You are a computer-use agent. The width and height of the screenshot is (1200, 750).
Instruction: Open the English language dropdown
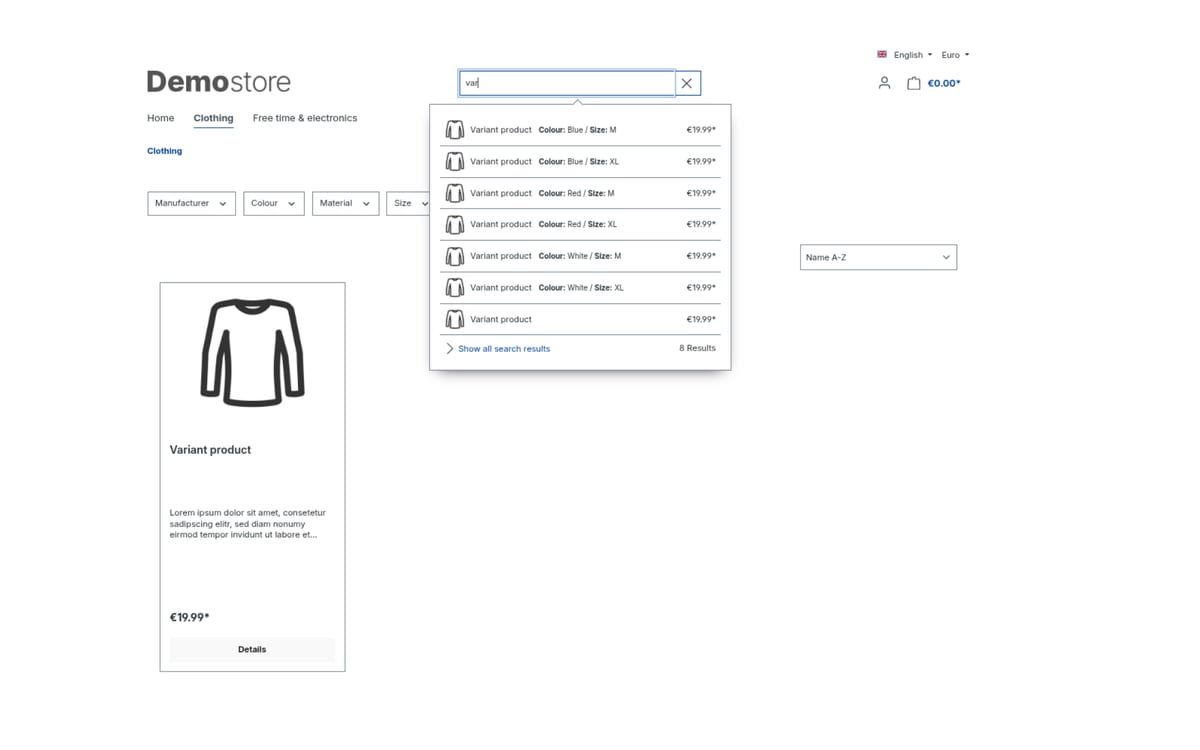[912, 55]
